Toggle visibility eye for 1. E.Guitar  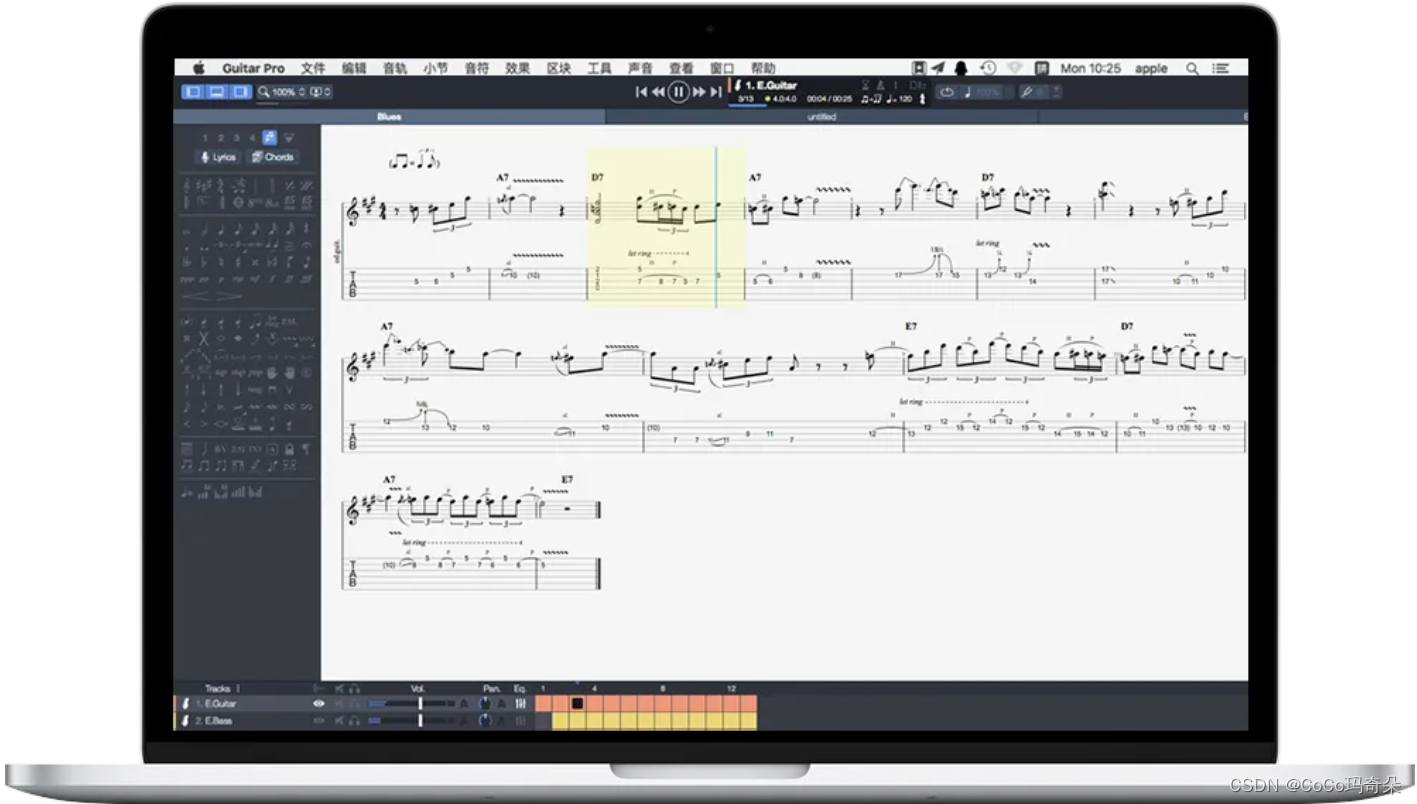[x=318, y=704]
